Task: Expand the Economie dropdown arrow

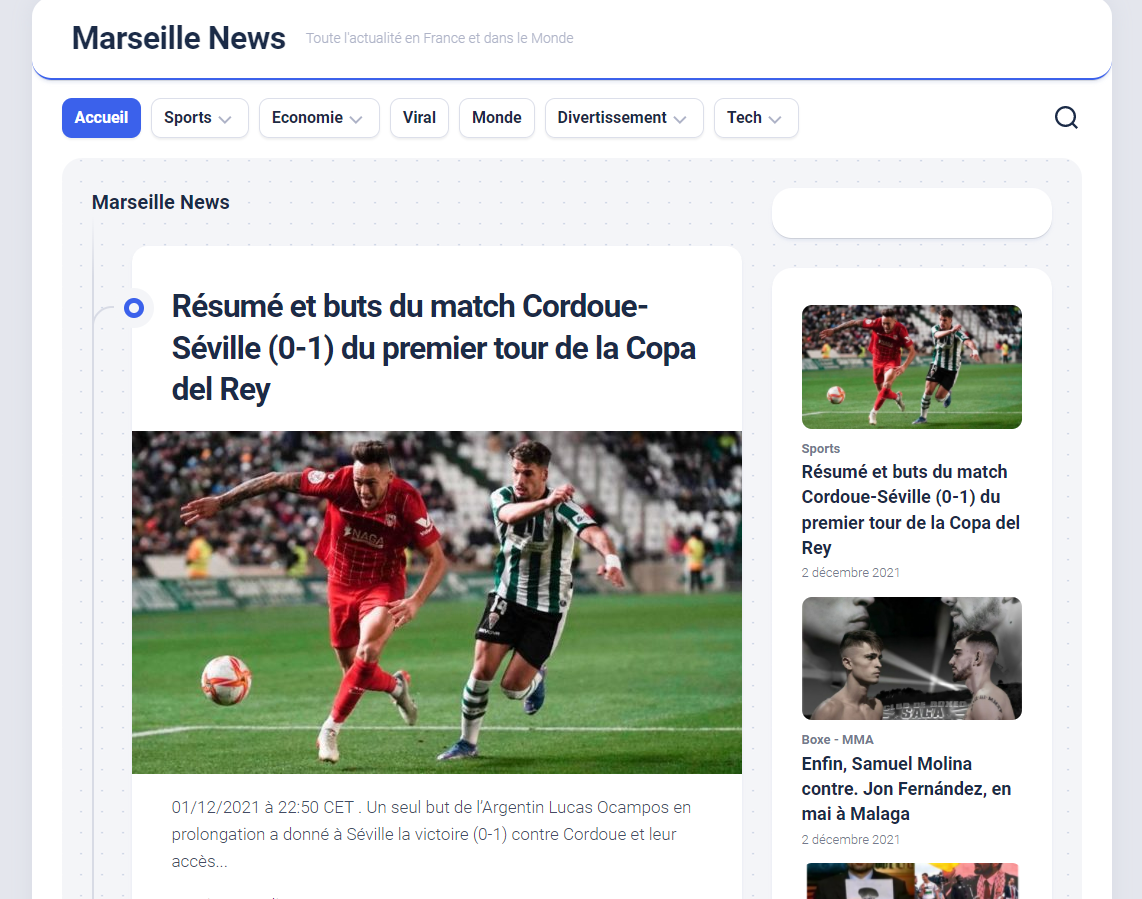Action: [356, 119]
